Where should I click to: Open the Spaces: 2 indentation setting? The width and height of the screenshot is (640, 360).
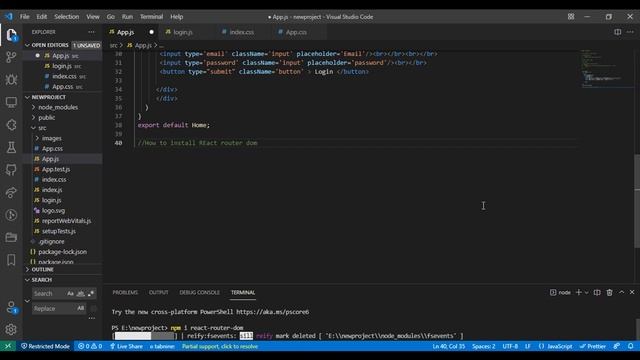pyautogui.click(x=484, y=346)
